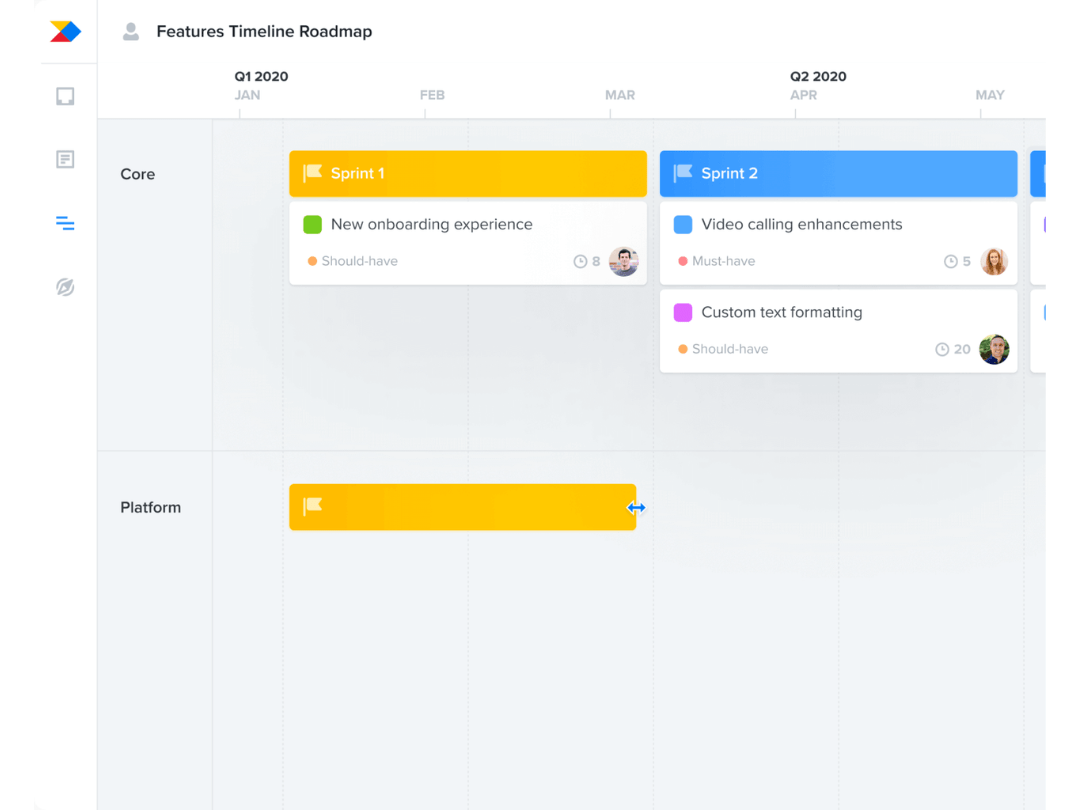This screenshot has width=1080, height=810.
Task: Select the Features Timeline Roadmap title
Action: point(264,31)
